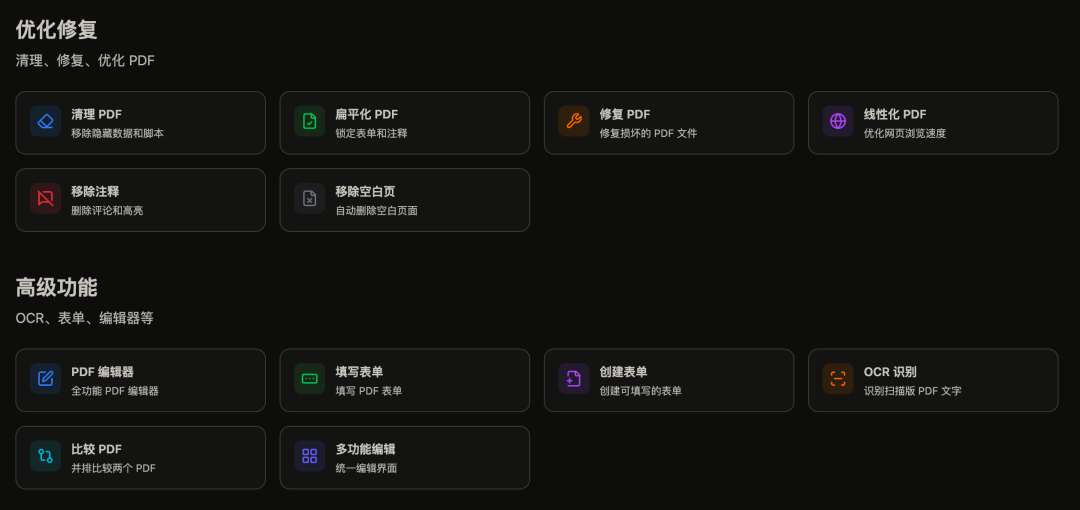Open the 比较 PDF tool title

pyautogui.click(x=96, y=449)
